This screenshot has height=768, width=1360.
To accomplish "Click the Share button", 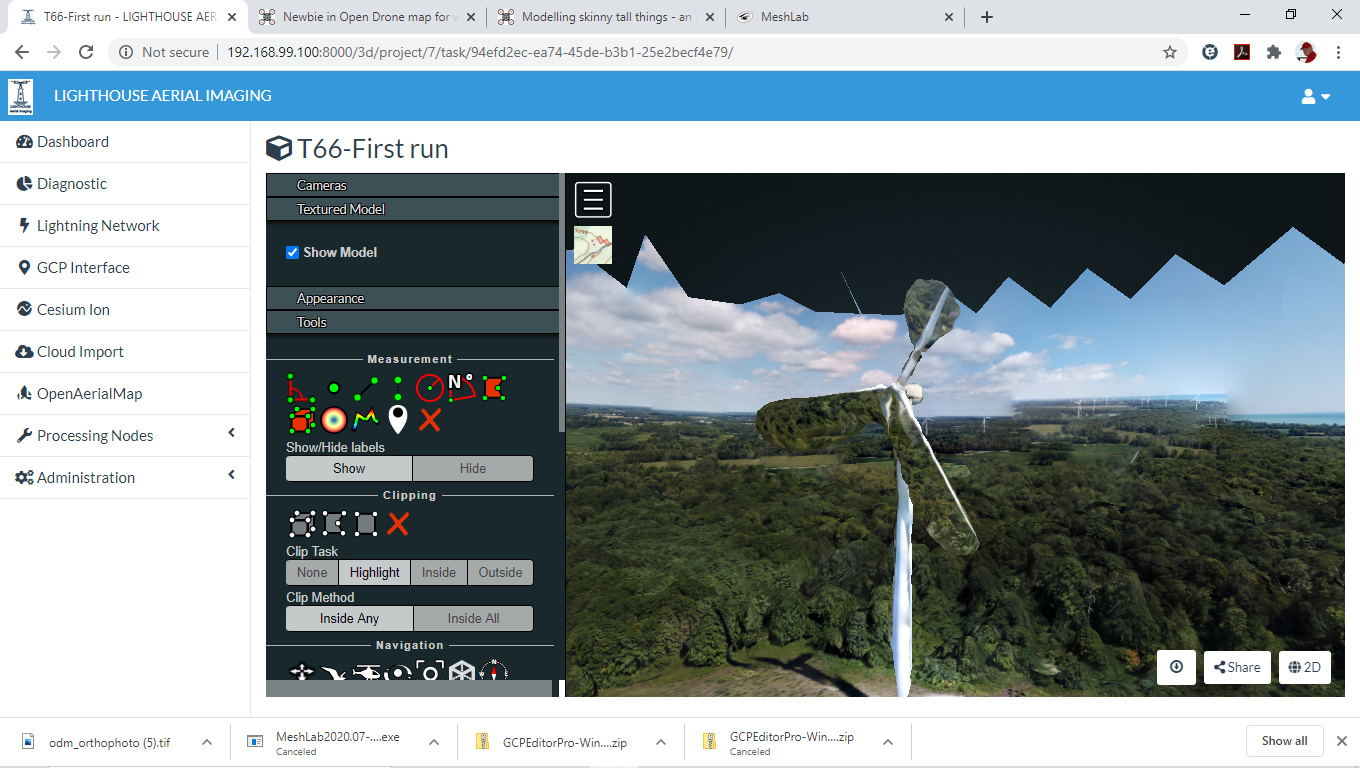I will [1237, 667].
